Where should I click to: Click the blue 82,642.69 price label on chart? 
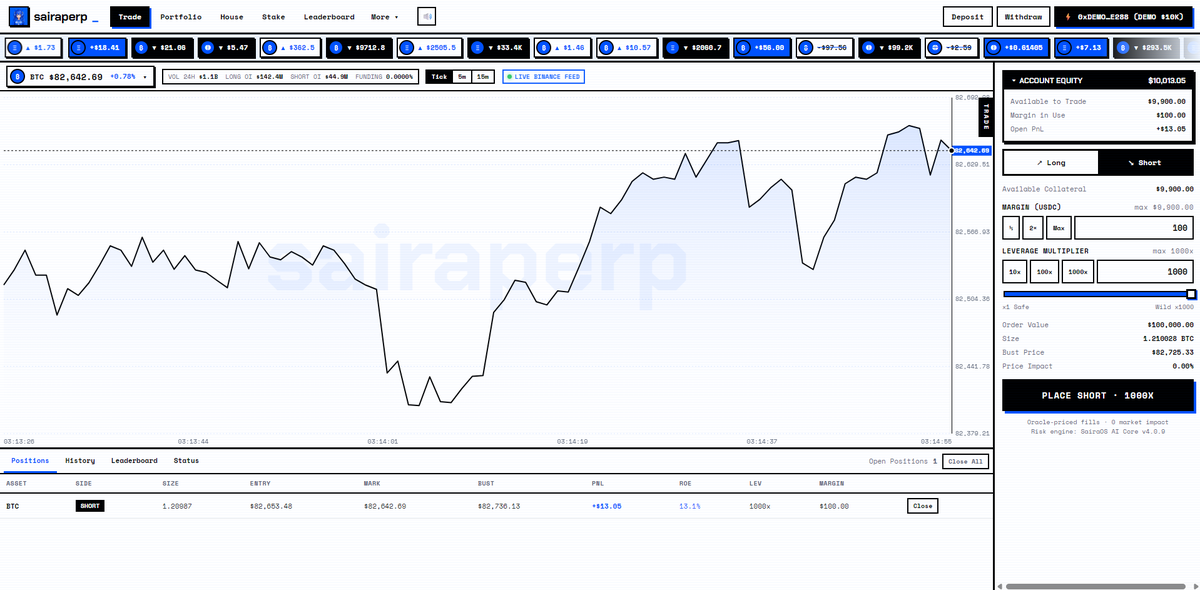click(x=972, y=150)
